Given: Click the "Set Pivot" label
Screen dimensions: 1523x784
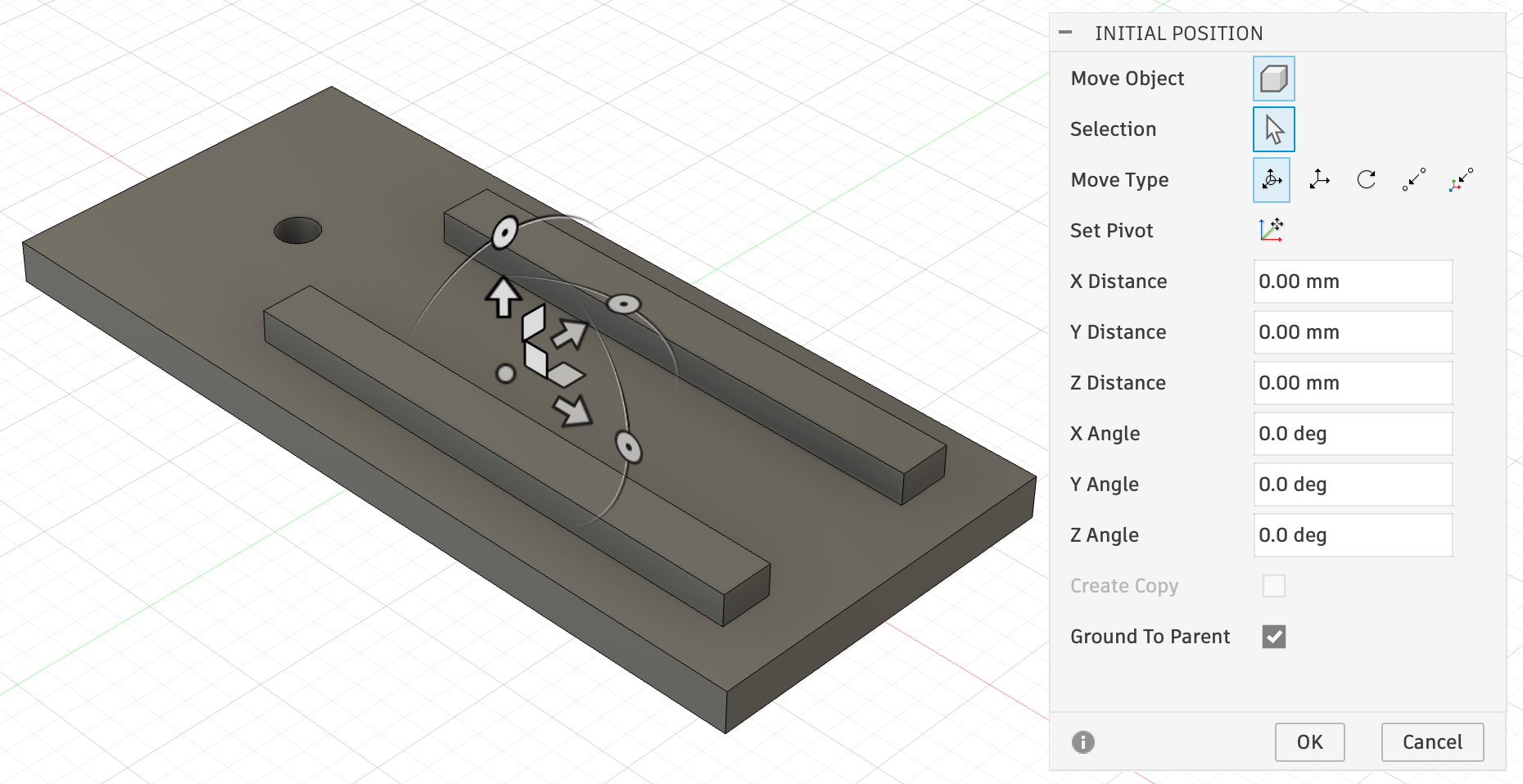Looking at the screenshot, I should 1111,231.
